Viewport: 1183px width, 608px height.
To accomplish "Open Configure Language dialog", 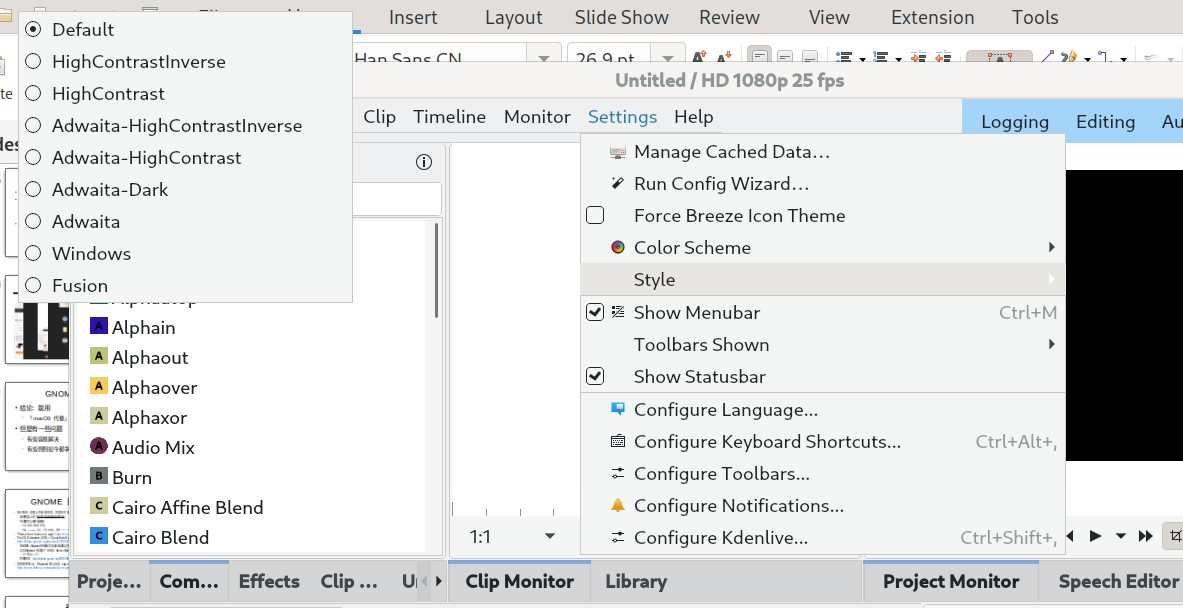I will (x=822, y=410).
